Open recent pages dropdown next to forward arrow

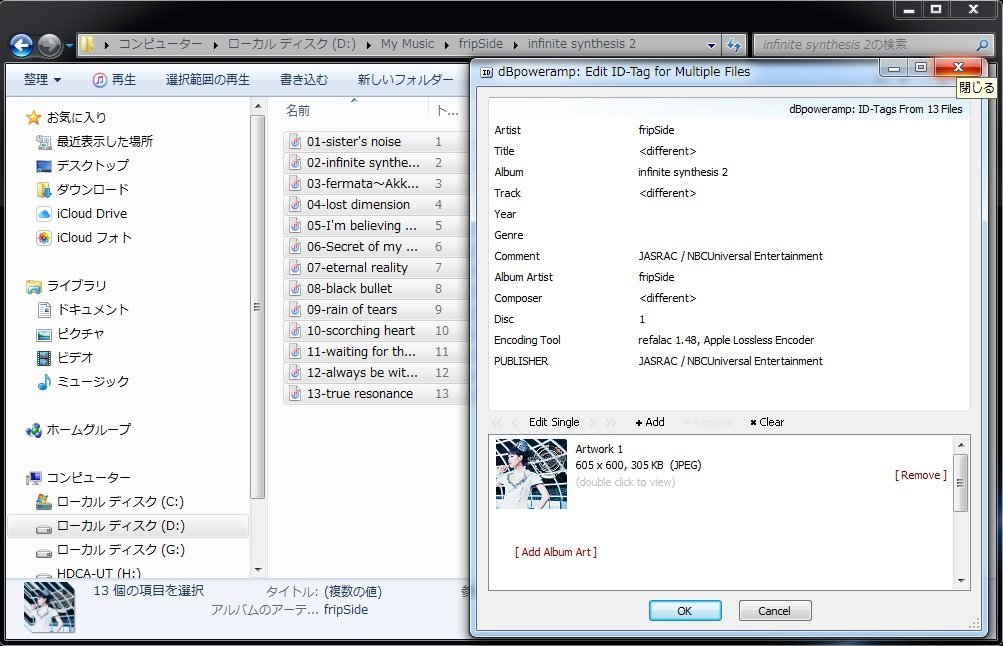[x=69, y=45]
